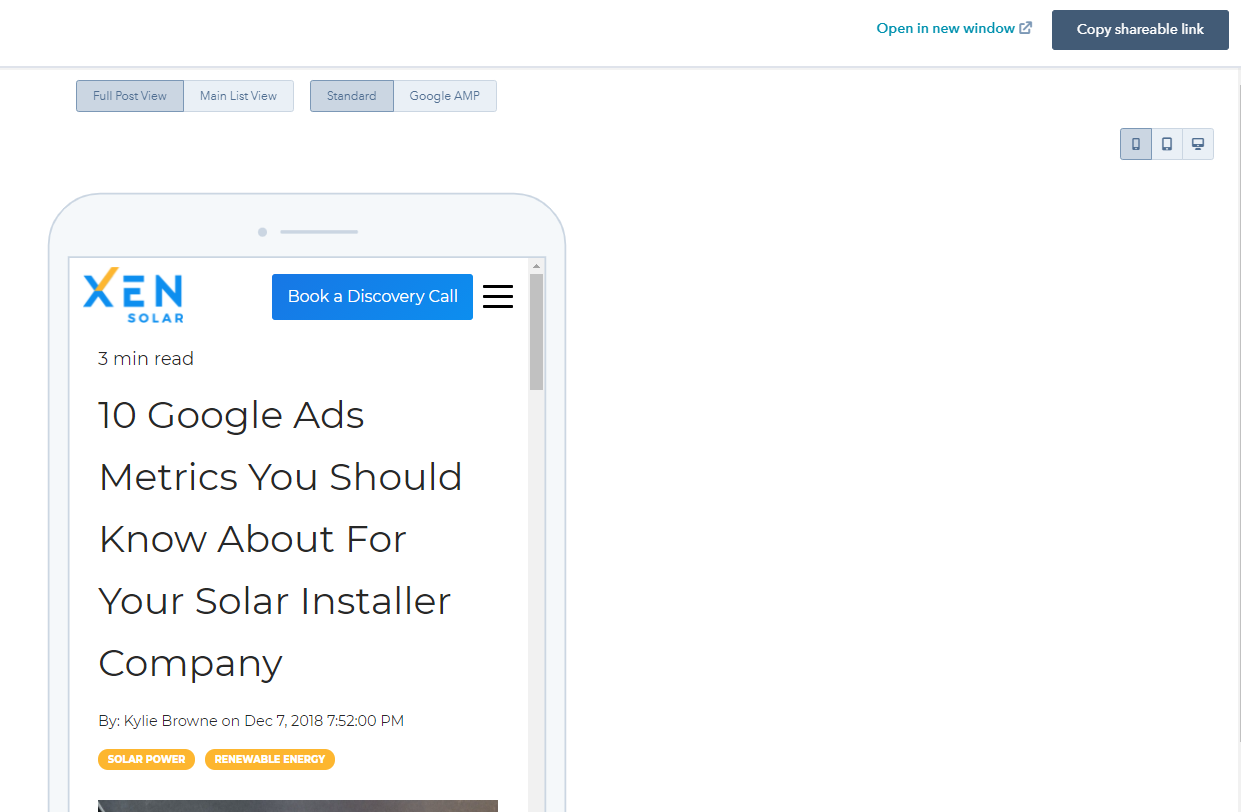This screenshot has height=812, width=1241.
Task: Click Copy shareable link button
Action: [1140, 30]
